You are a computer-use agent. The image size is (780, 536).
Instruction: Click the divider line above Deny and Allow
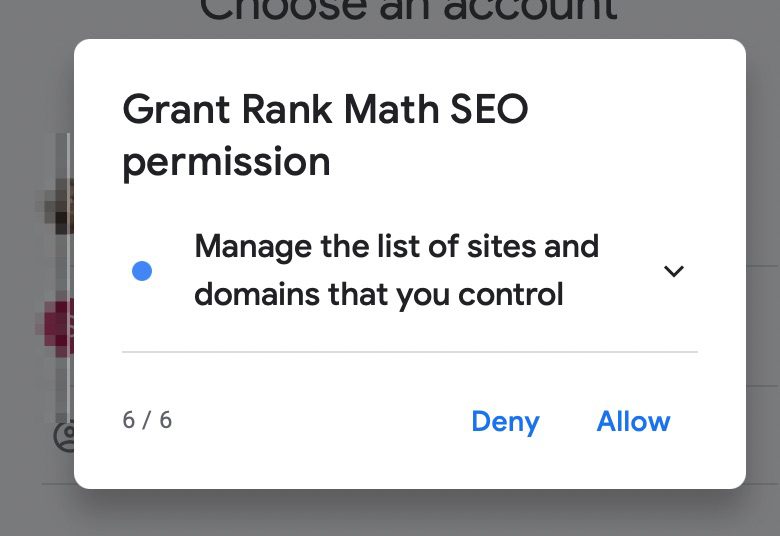[x=409, y=352]
